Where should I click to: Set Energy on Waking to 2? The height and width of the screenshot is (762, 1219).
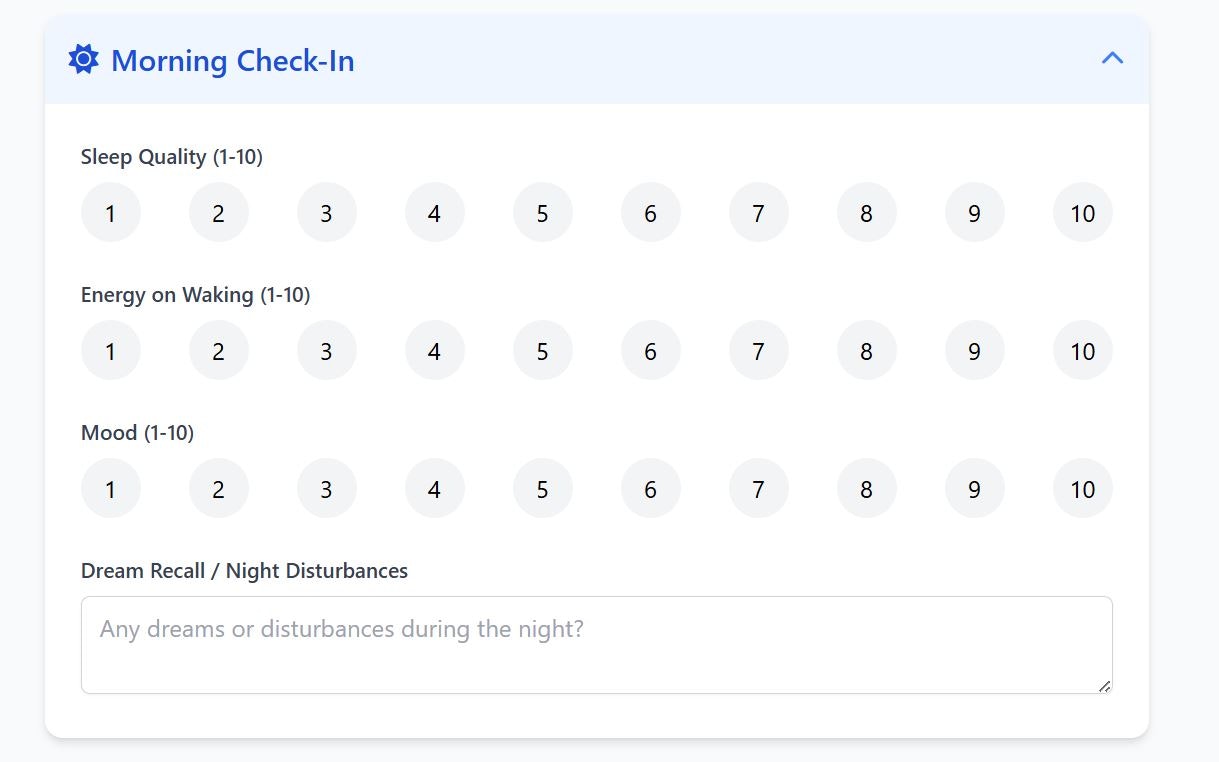click(x=219, y=350)
